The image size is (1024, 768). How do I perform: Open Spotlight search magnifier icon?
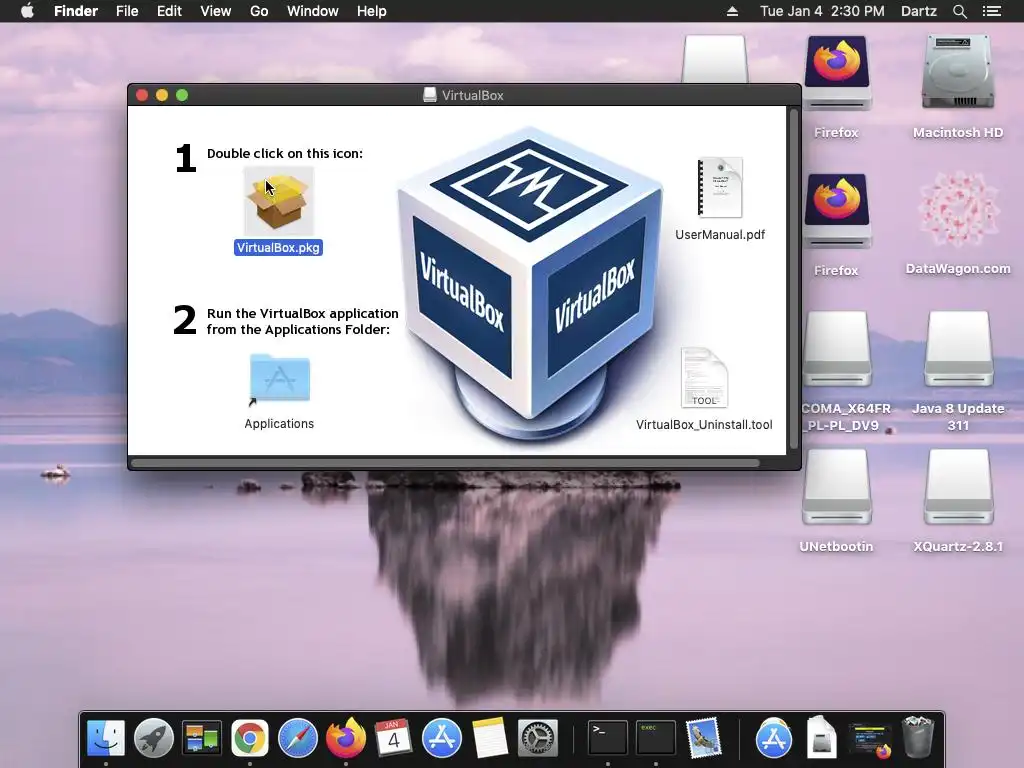click(x=959, y=11)
